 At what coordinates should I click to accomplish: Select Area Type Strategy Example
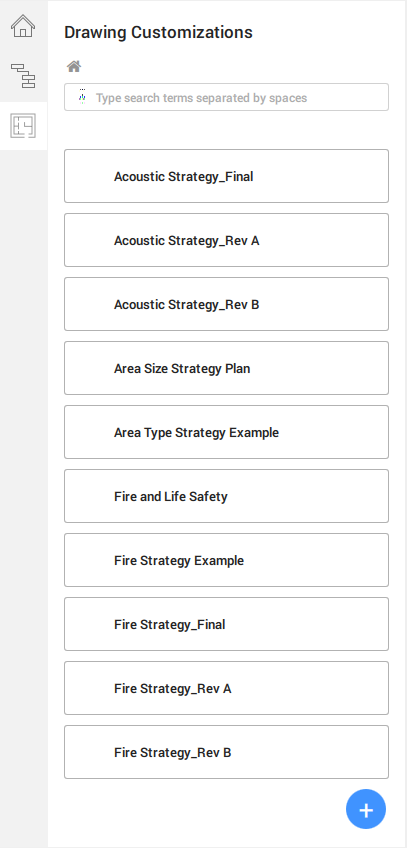coord(226,432)
